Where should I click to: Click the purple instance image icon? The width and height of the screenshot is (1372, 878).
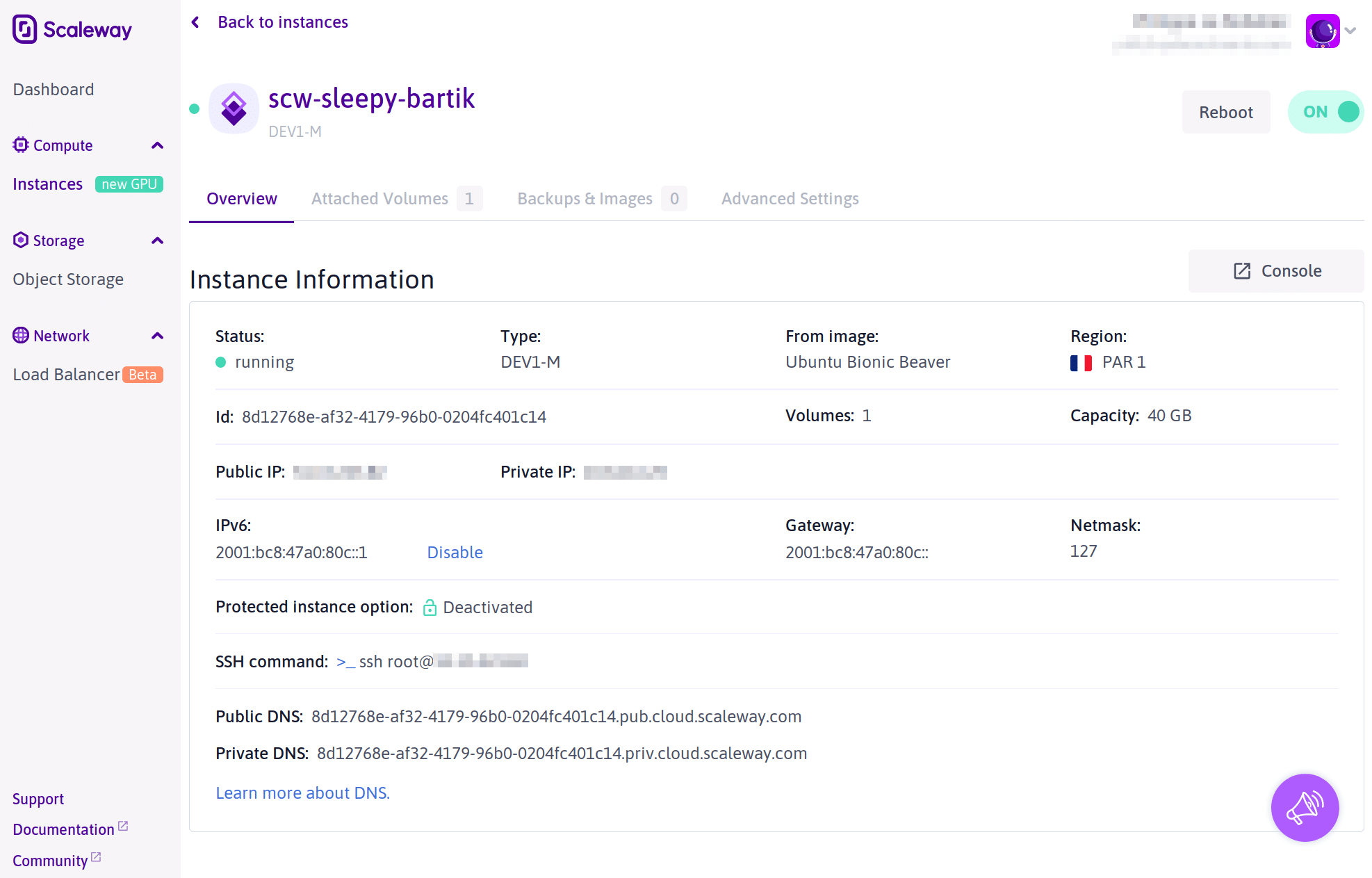click(x=234, y=108)
